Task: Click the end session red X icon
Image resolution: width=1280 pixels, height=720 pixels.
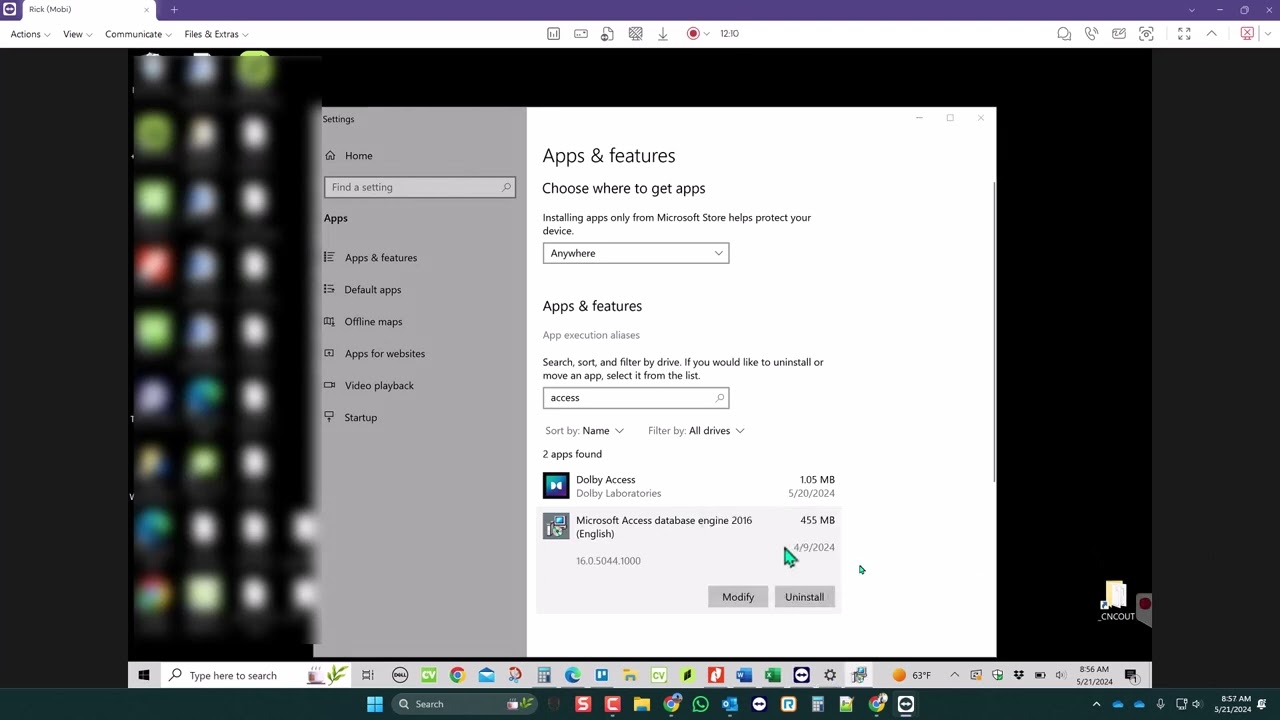Action: tap(1247, 34)
